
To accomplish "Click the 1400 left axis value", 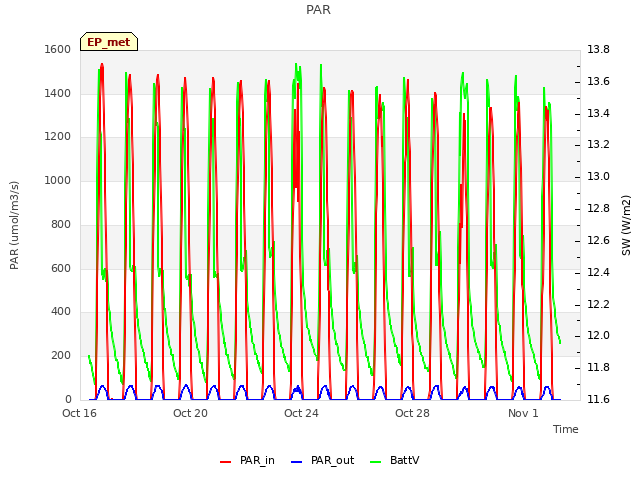I will pyautogui.click(x=58, y=93).
